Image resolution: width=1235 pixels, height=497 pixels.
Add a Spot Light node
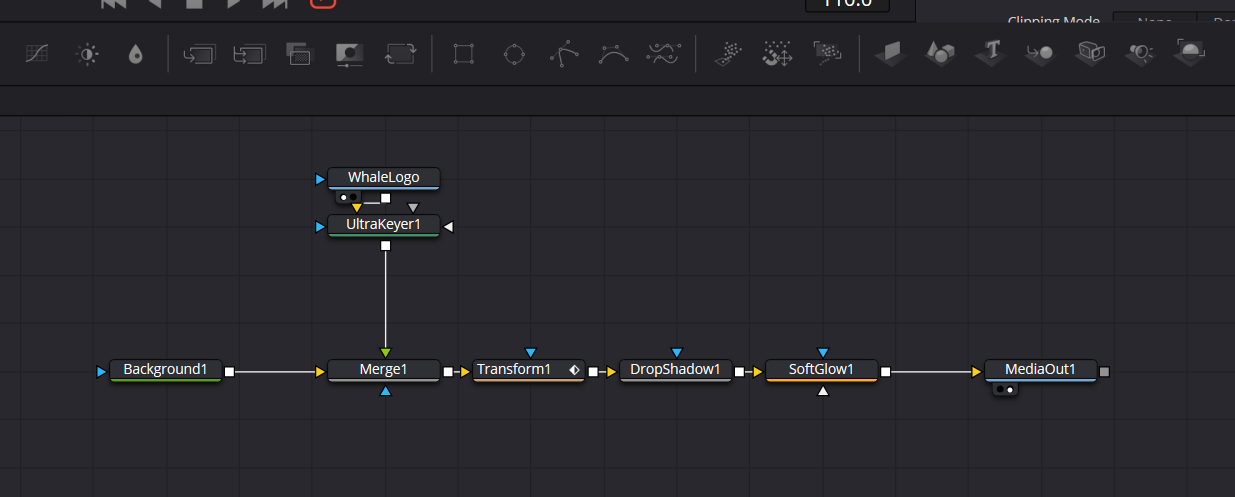tap(1140, 53)
